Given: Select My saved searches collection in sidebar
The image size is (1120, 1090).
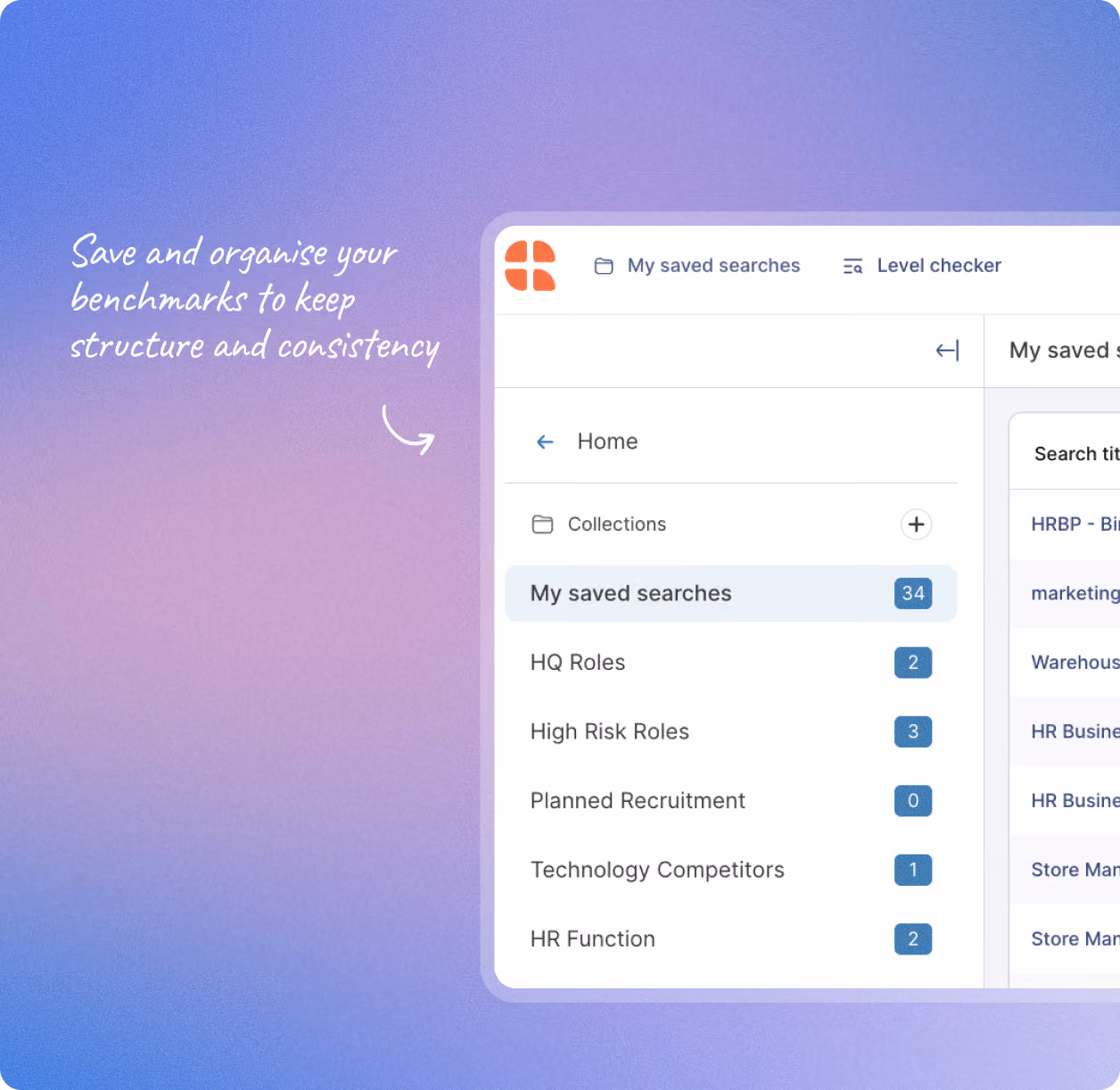Looking at the screenshot, I should click(x=731, y=593).
